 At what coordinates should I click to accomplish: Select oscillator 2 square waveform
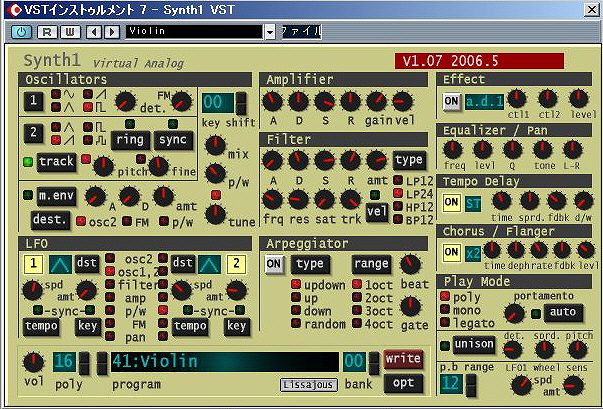pos(88,127)
